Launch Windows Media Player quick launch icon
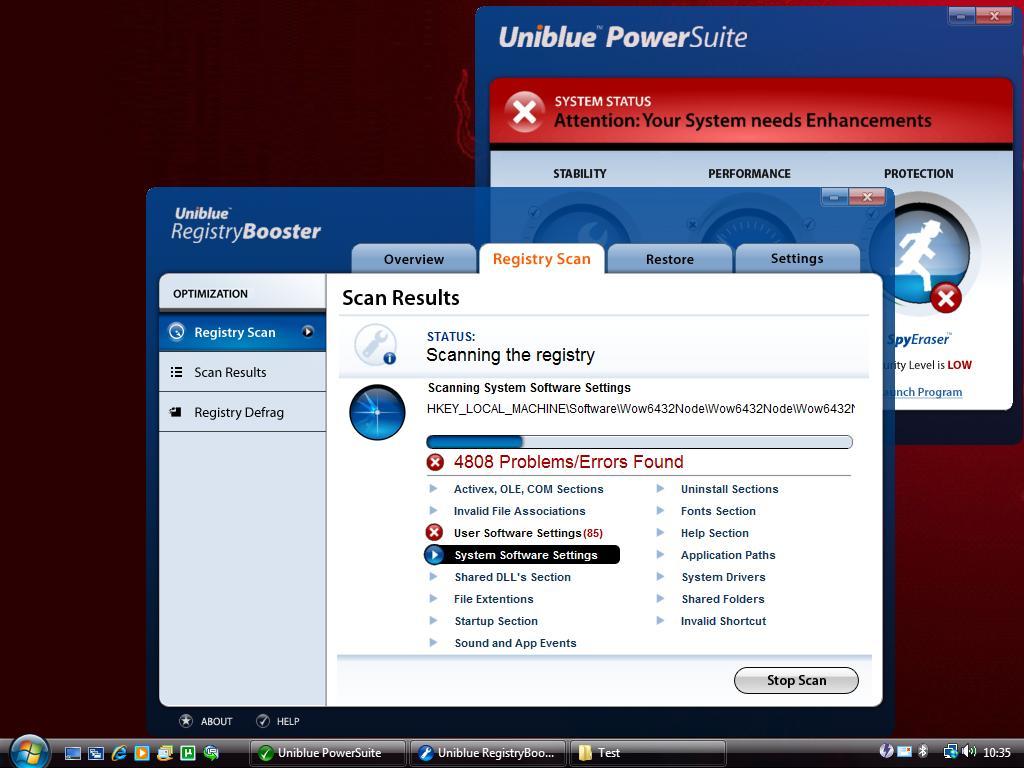Screen dimensions: 1024x768 point(142,753)
